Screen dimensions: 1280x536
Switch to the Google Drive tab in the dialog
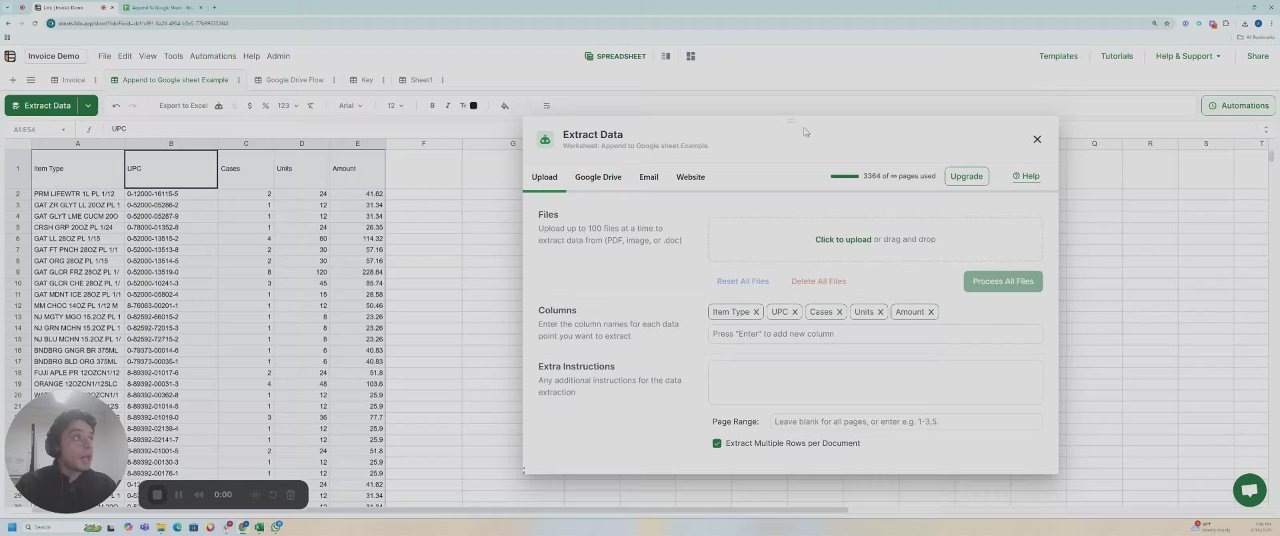[x=598, y=177]
